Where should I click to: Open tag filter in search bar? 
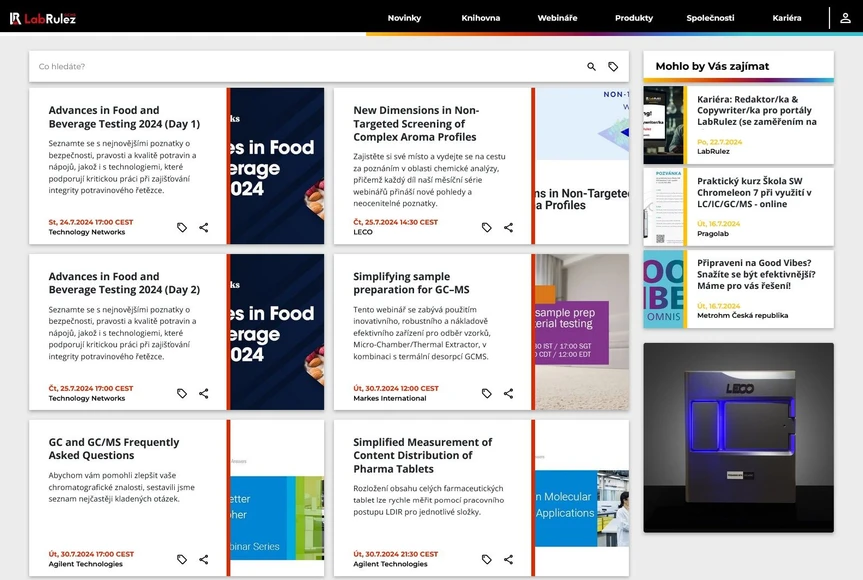click(x=613, y=67)
